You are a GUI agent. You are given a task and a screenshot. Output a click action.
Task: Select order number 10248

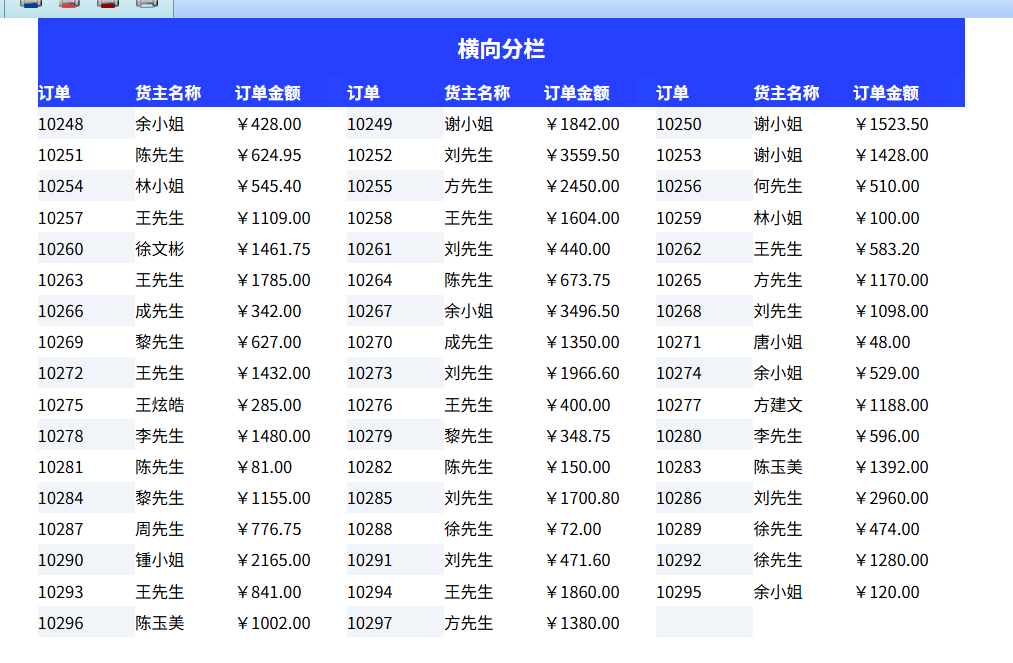tap(61, 124)
